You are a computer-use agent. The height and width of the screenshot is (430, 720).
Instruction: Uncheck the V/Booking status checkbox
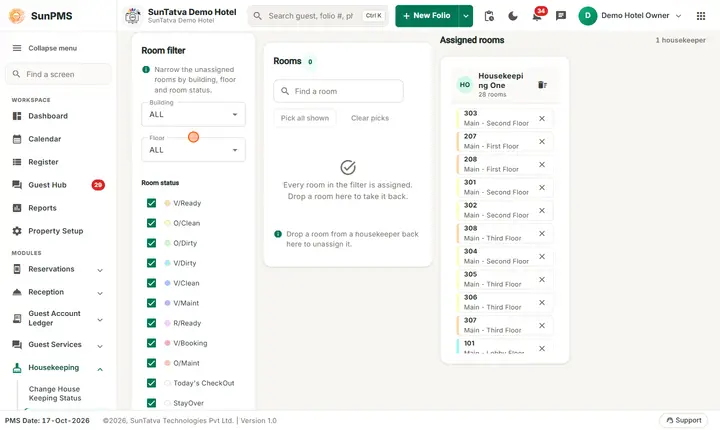point(151,343)
